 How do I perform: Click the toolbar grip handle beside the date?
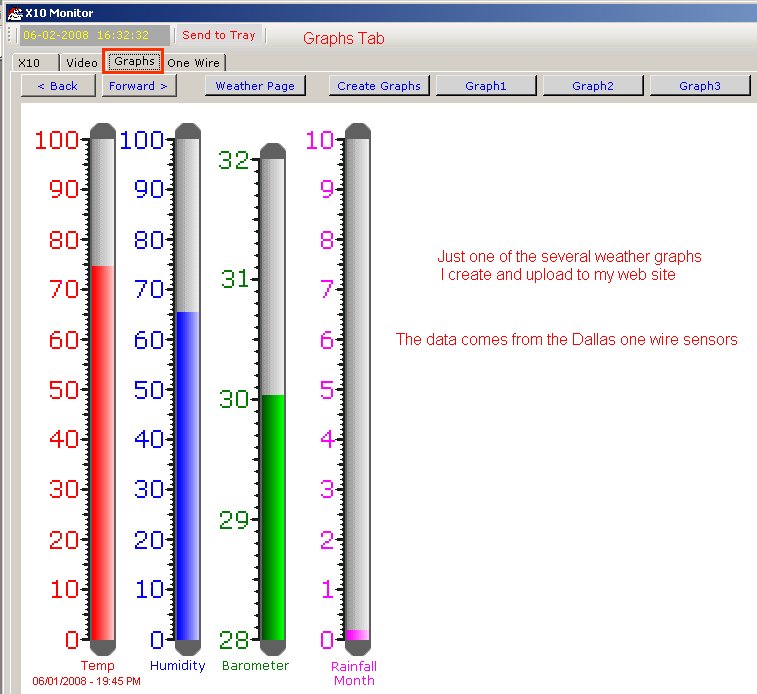click(9, 35)
